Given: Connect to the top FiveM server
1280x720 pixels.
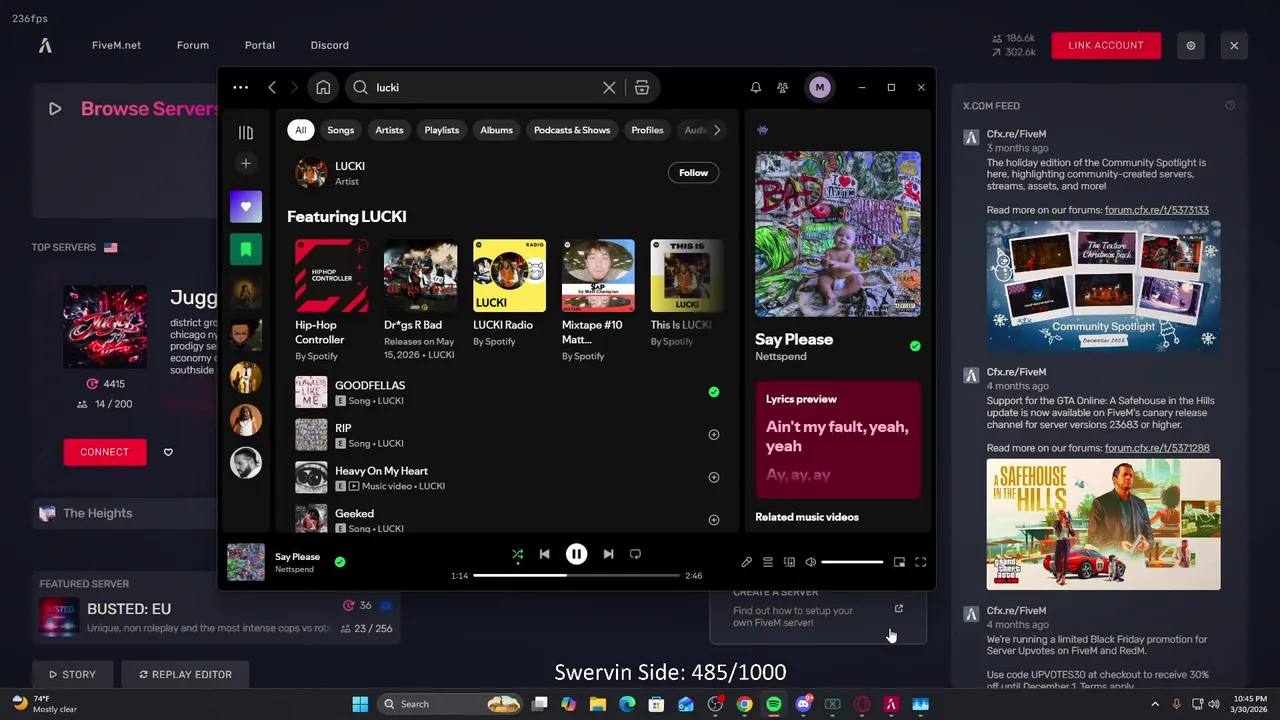Looking at the screenshot, I should click(x=105, y=452).
